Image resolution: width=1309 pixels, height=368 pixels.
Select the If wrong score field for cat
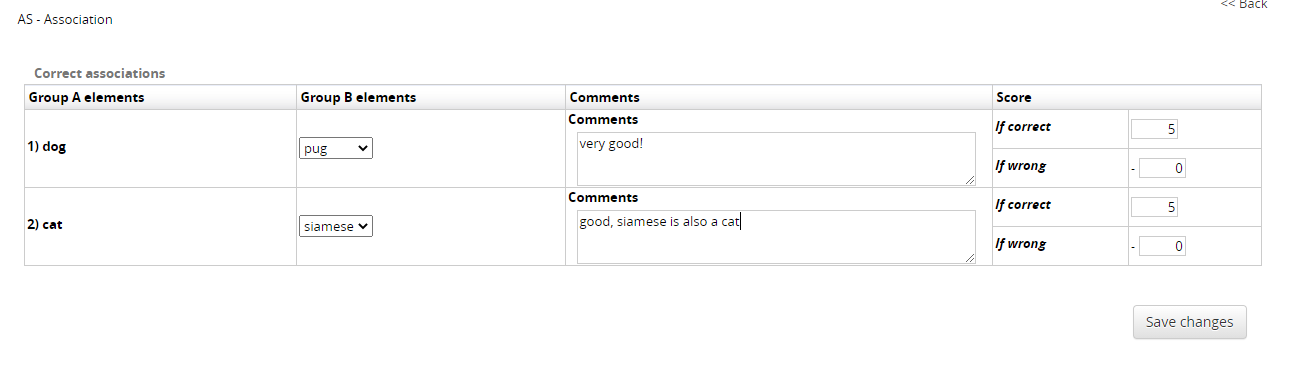coord(1162,246)
